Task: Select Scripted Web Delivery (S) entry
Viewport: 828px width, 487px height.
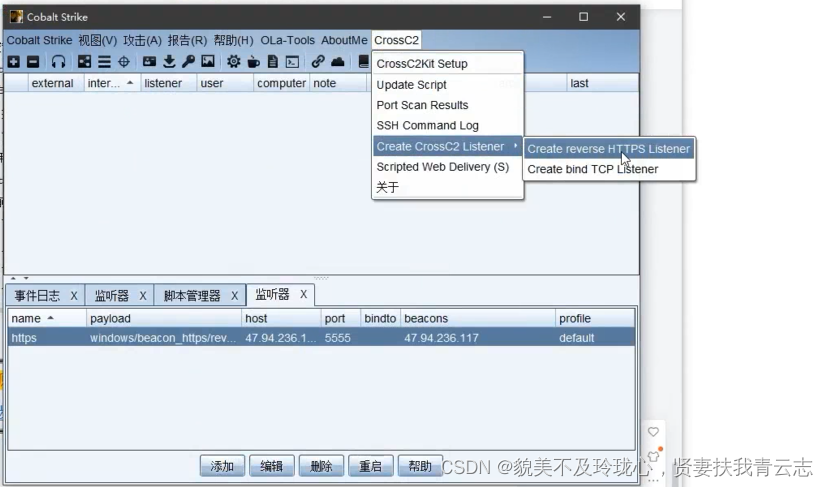Action: tap(447, 167)
